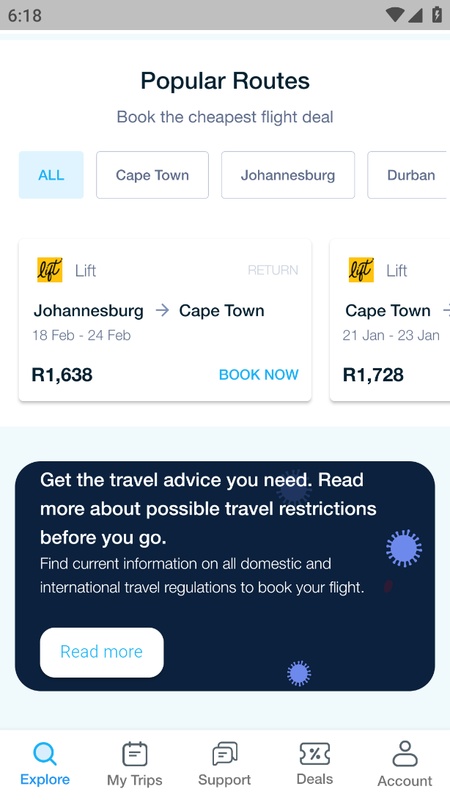This screenshot has width=450, height=800.
Task: Open Account profile icon
Action: 405,754
